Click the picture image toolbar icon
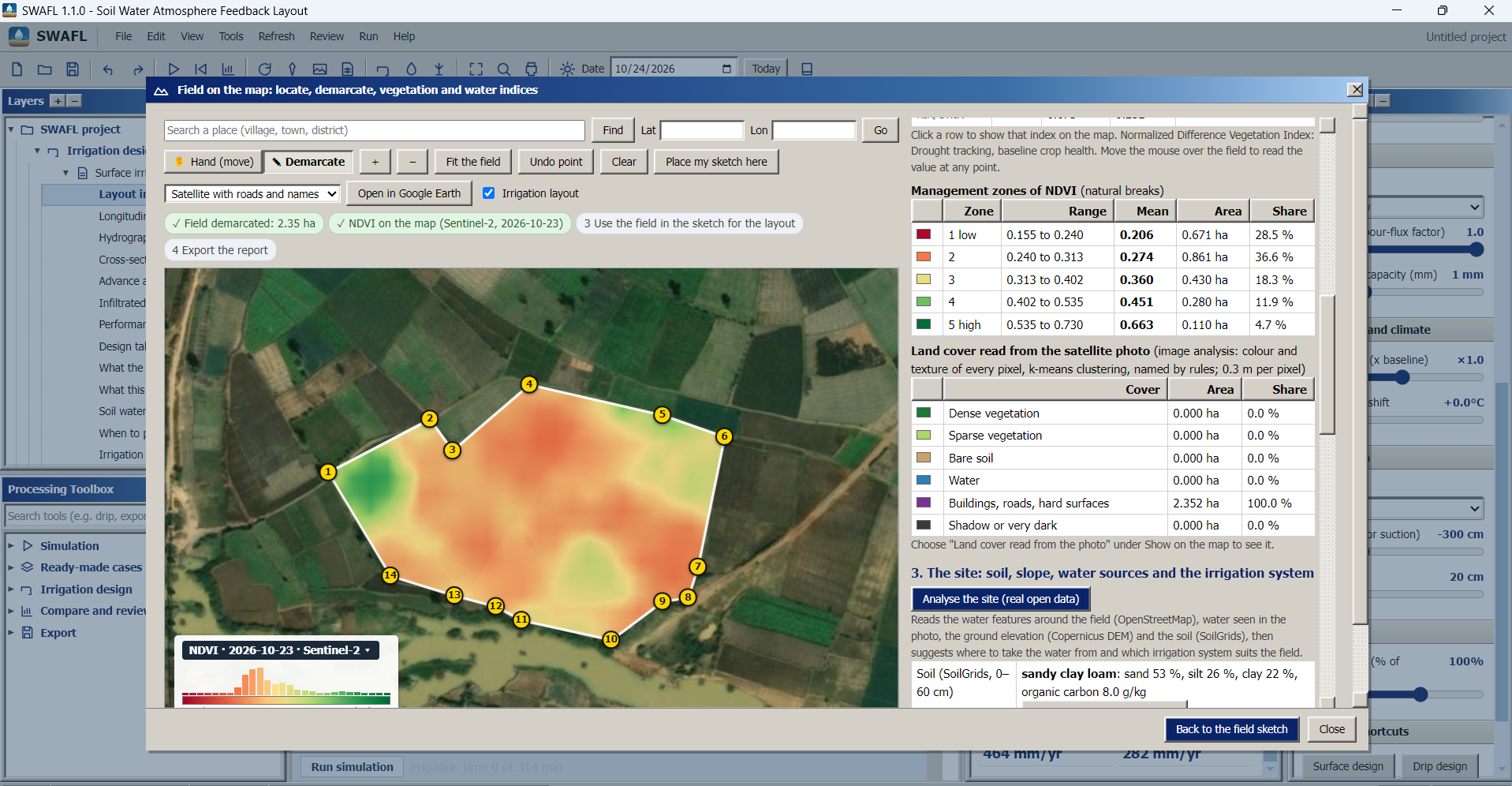Viewport: 1512px width, 786px height. coord(319,69)
